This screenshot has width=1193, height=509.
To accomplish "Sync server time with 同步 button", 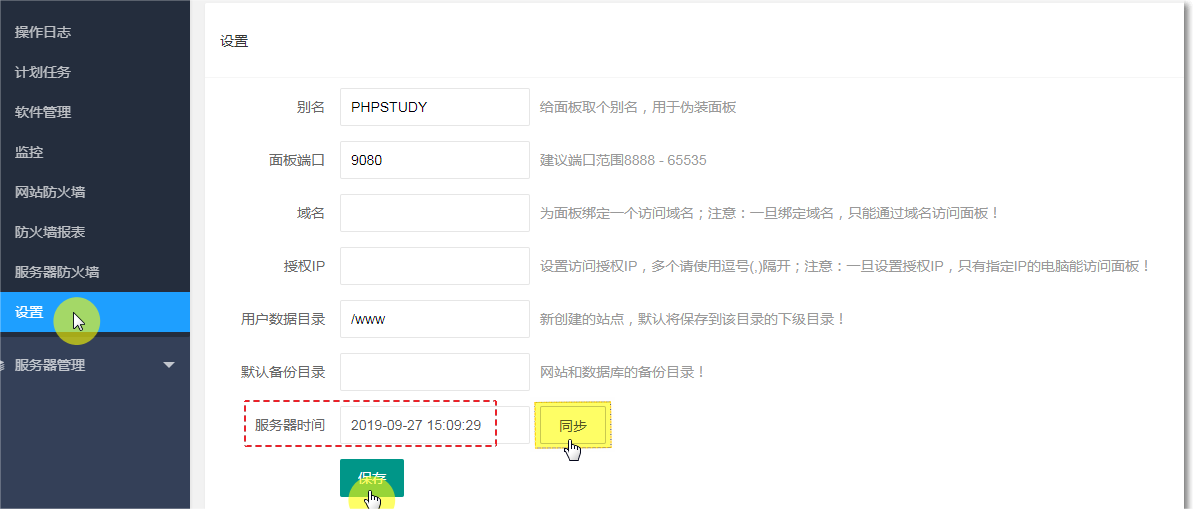I will pyautogui.click(x=573, y=425).
